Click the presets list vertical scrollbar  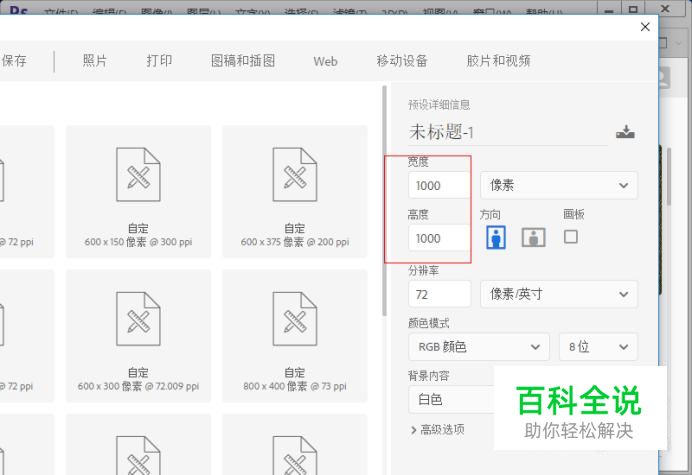[x=384, y=201]
